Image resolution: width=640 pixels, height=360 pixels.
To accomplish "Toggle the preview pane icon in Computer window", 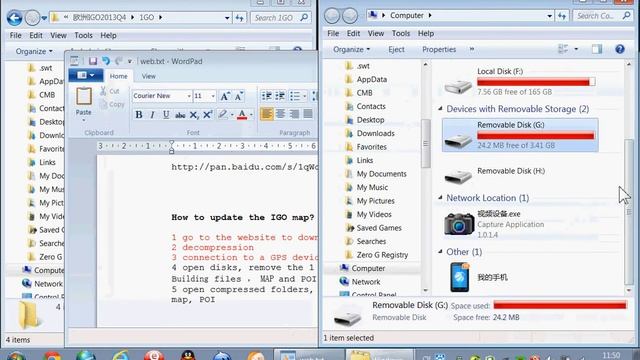I will pos(597,49).
